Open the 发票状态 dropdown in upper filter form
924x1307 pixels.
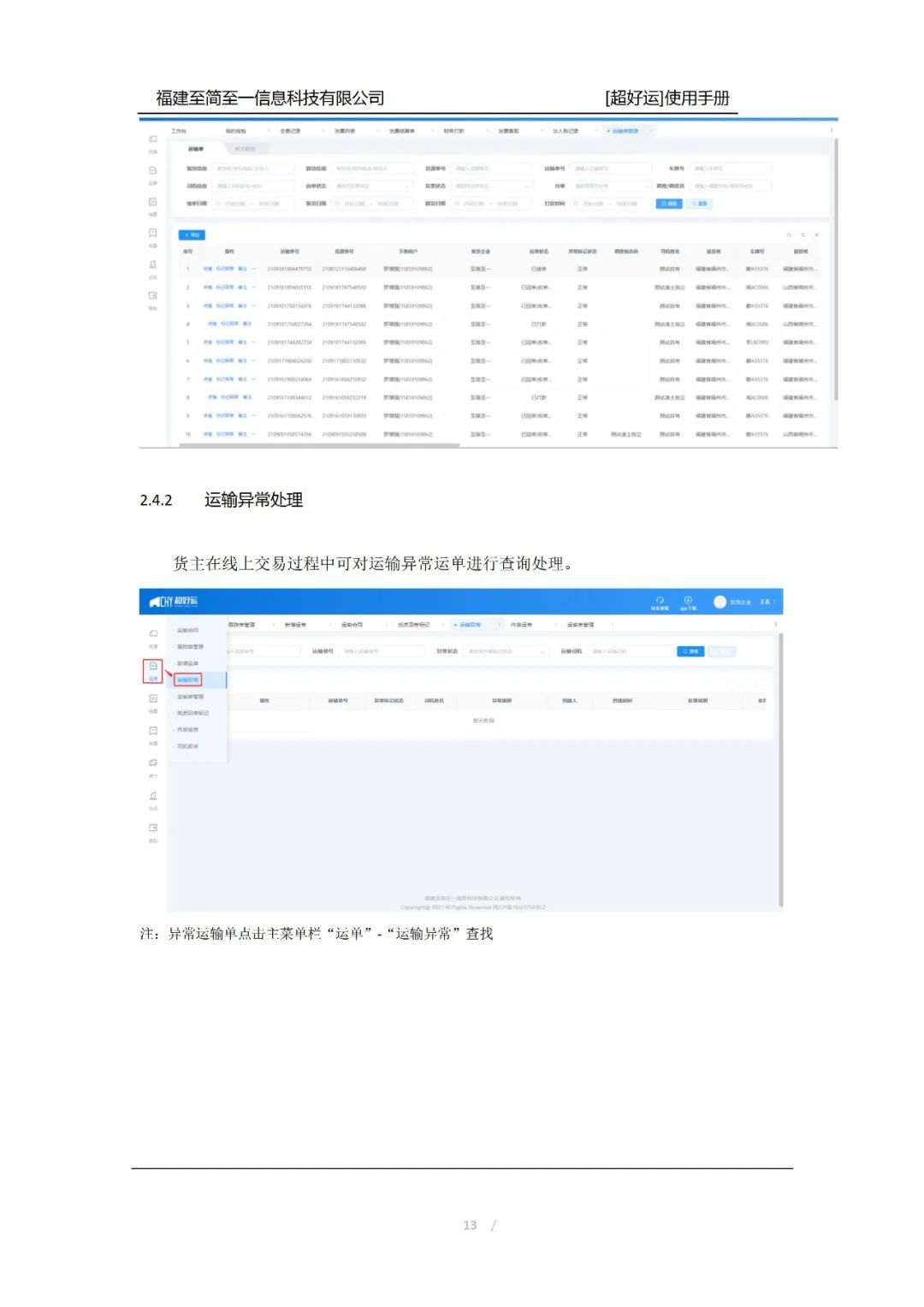tap(491, 186)
